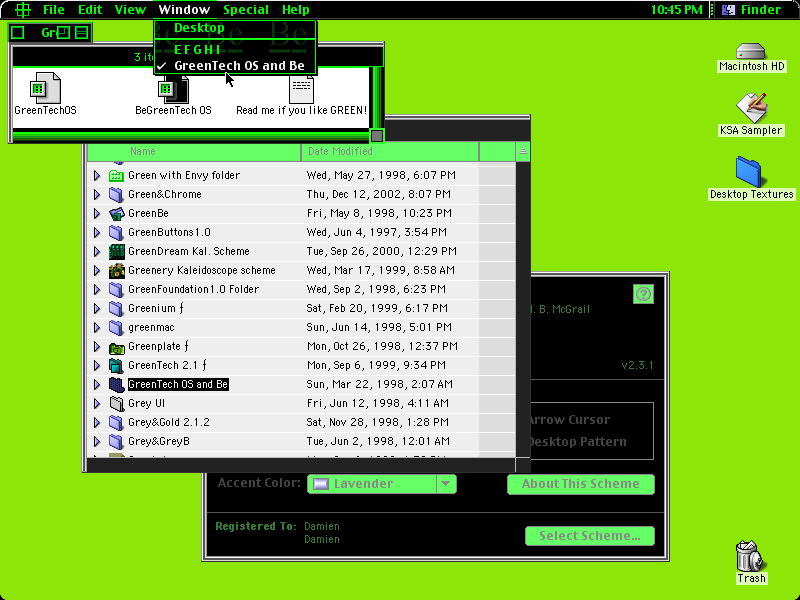
Task: Open the Special menu
Action: click(246, 10)
